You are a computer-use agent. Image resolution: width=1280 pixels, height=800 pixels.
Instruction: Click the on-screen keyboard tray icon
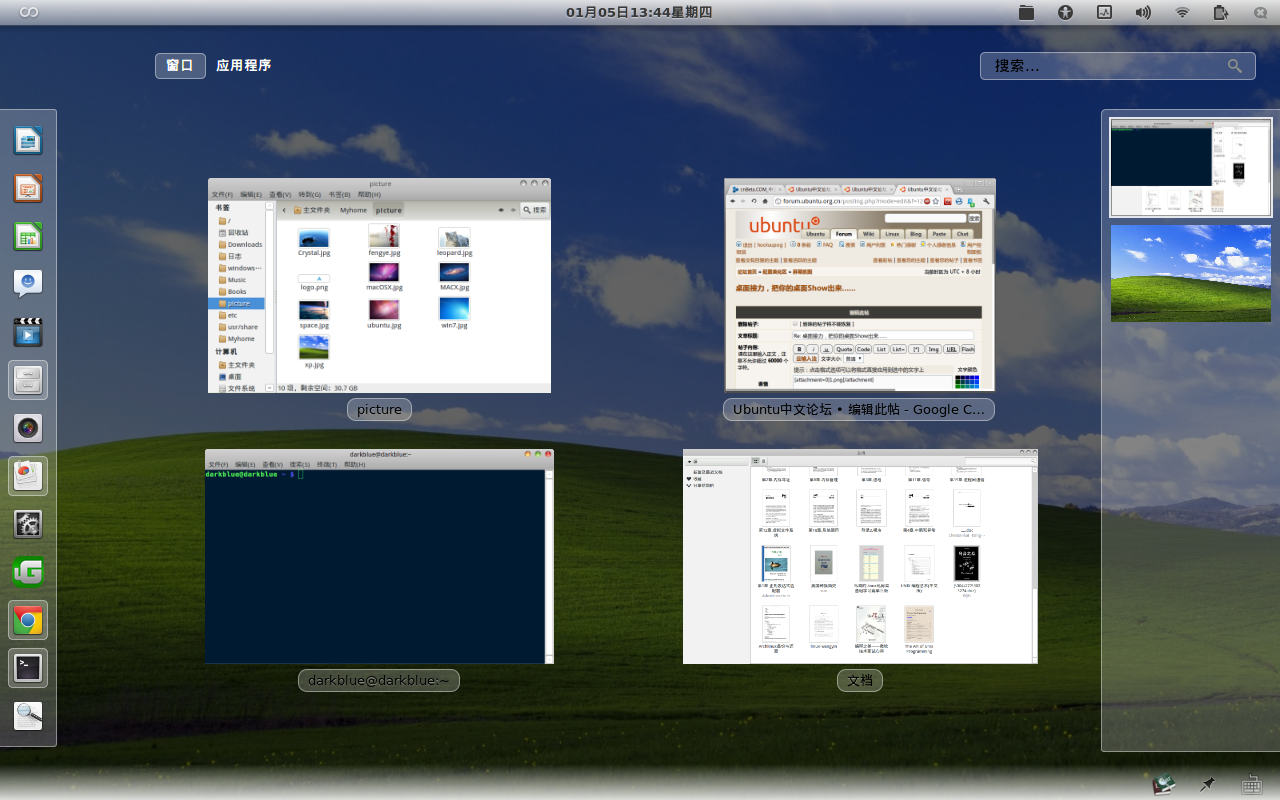1250,785
